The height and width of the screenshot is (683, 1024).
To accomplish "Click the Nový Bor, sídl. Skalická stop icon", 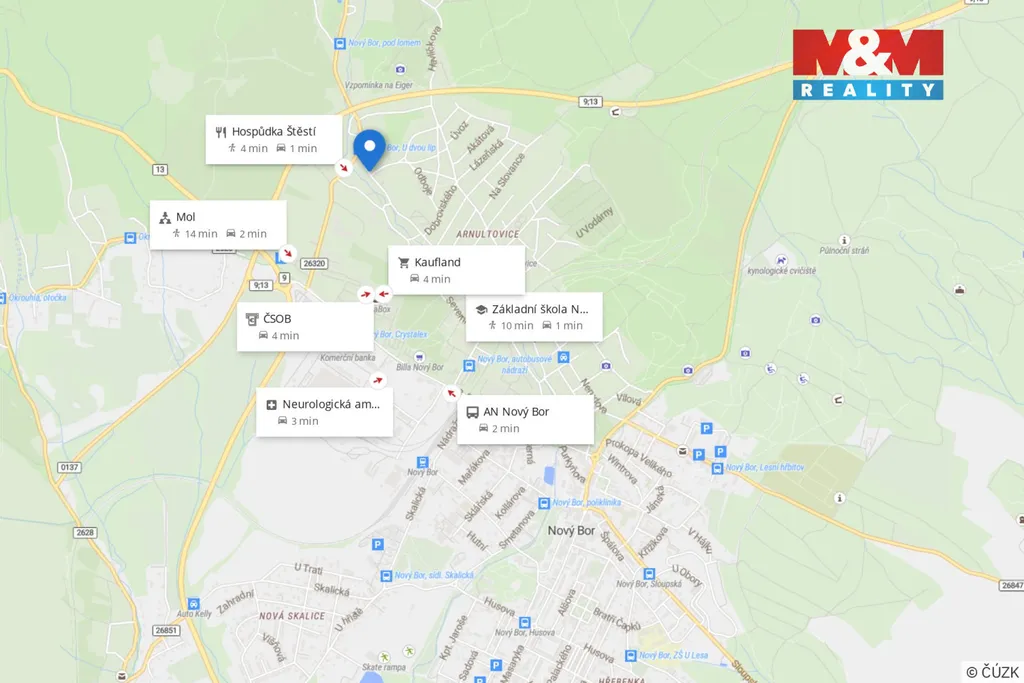I will [x=386, y=576].
